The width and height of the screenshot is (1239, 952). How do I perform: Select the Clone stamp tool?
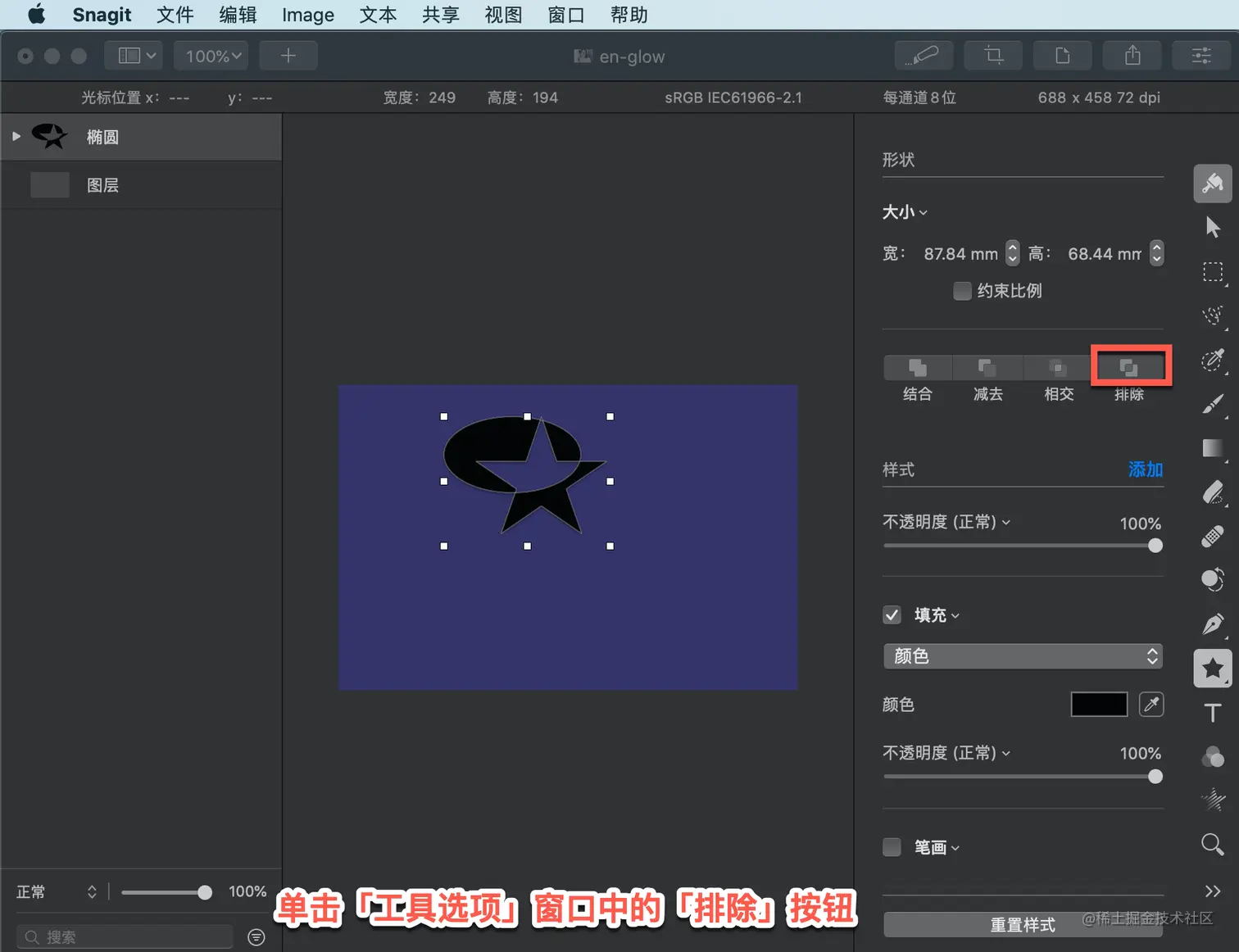point(1213,579)
